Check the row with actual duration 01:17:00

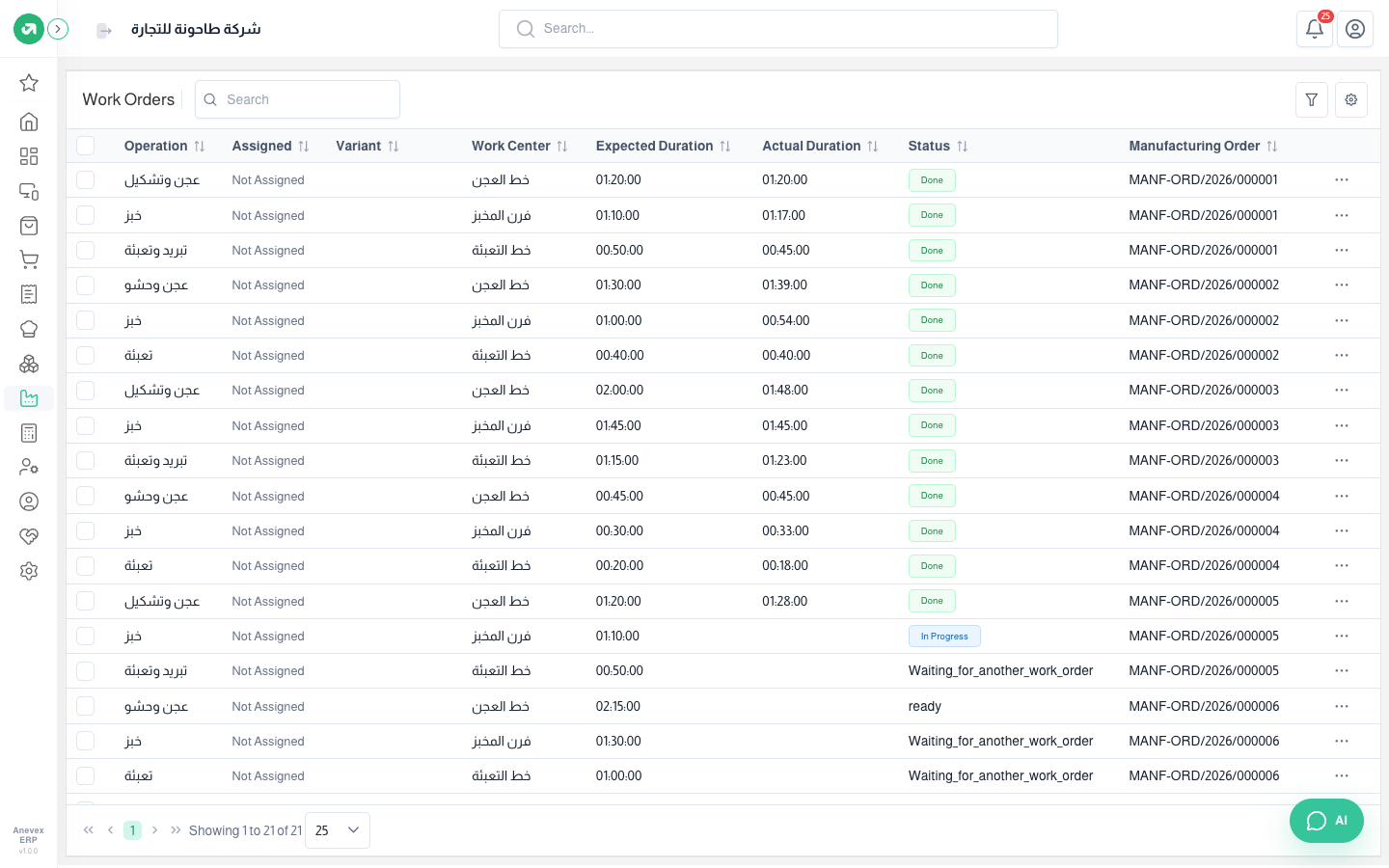[x=86, y=215]
